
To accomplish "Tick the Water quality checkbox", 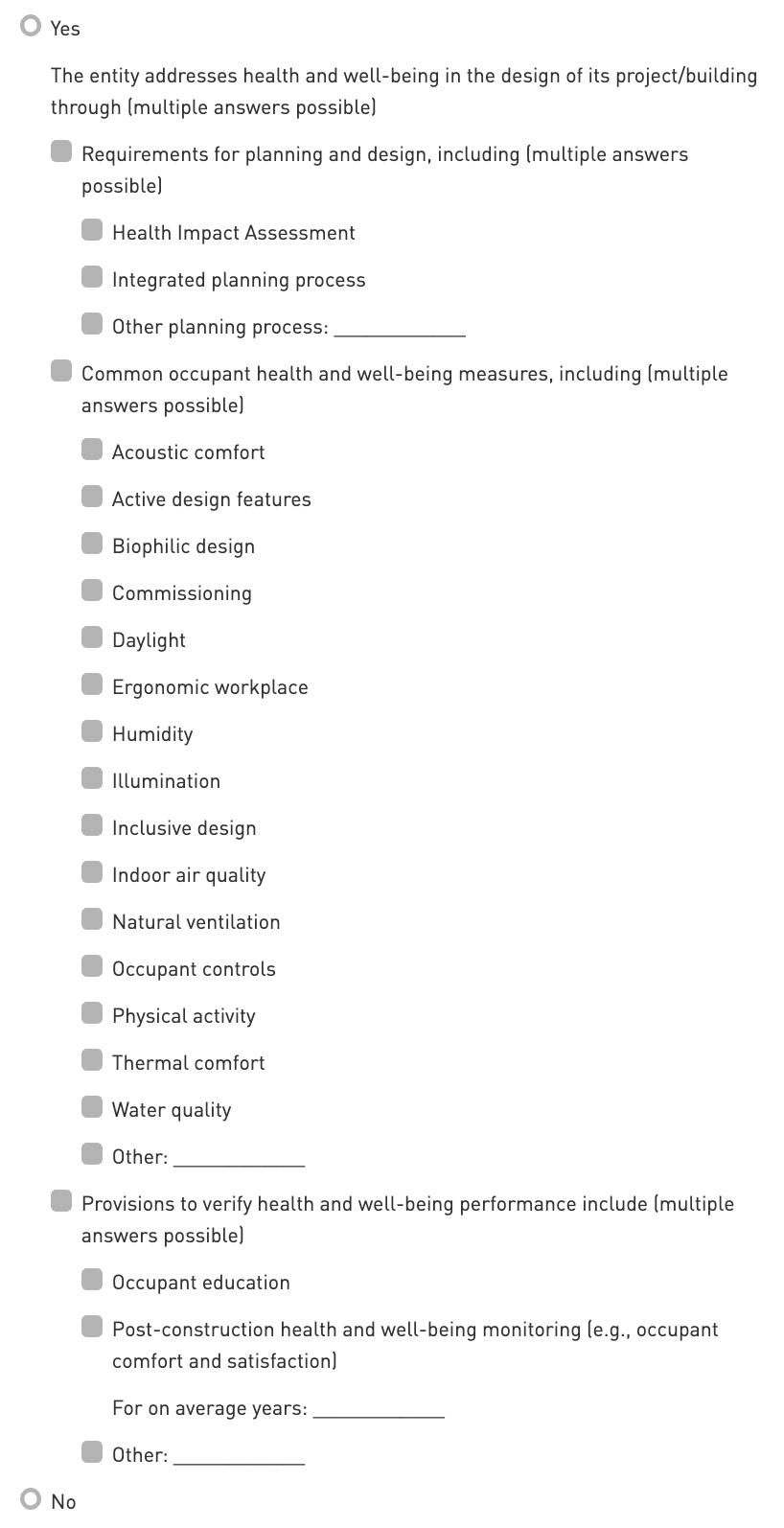I will click(92, 1108).
